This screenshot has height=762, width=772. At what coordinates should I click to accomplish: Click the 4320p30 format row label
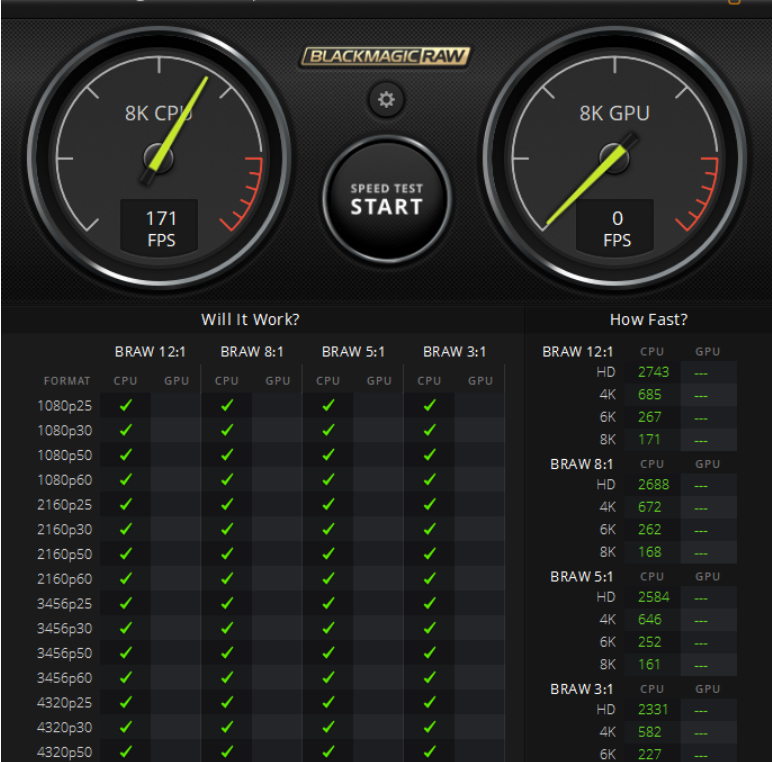[x=64, y=728]
